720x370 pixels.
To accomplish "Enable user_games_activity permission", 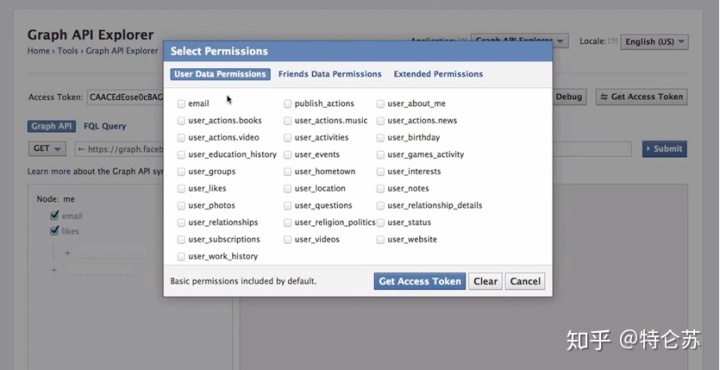I will (380, 155).
